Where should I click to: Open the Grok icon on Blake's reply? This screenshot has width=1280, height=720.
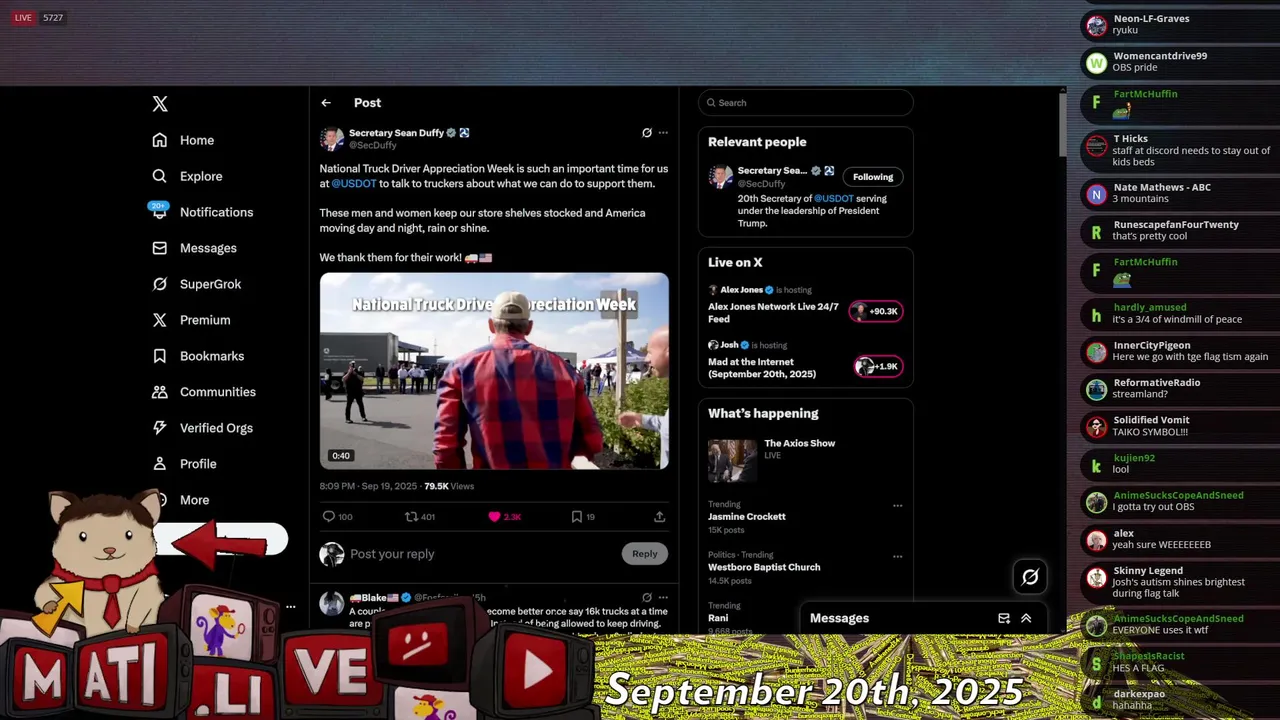pos(647,597)
